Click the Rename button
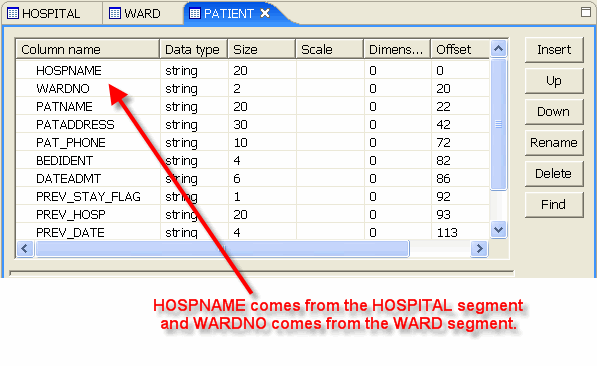 pos(554,142)
